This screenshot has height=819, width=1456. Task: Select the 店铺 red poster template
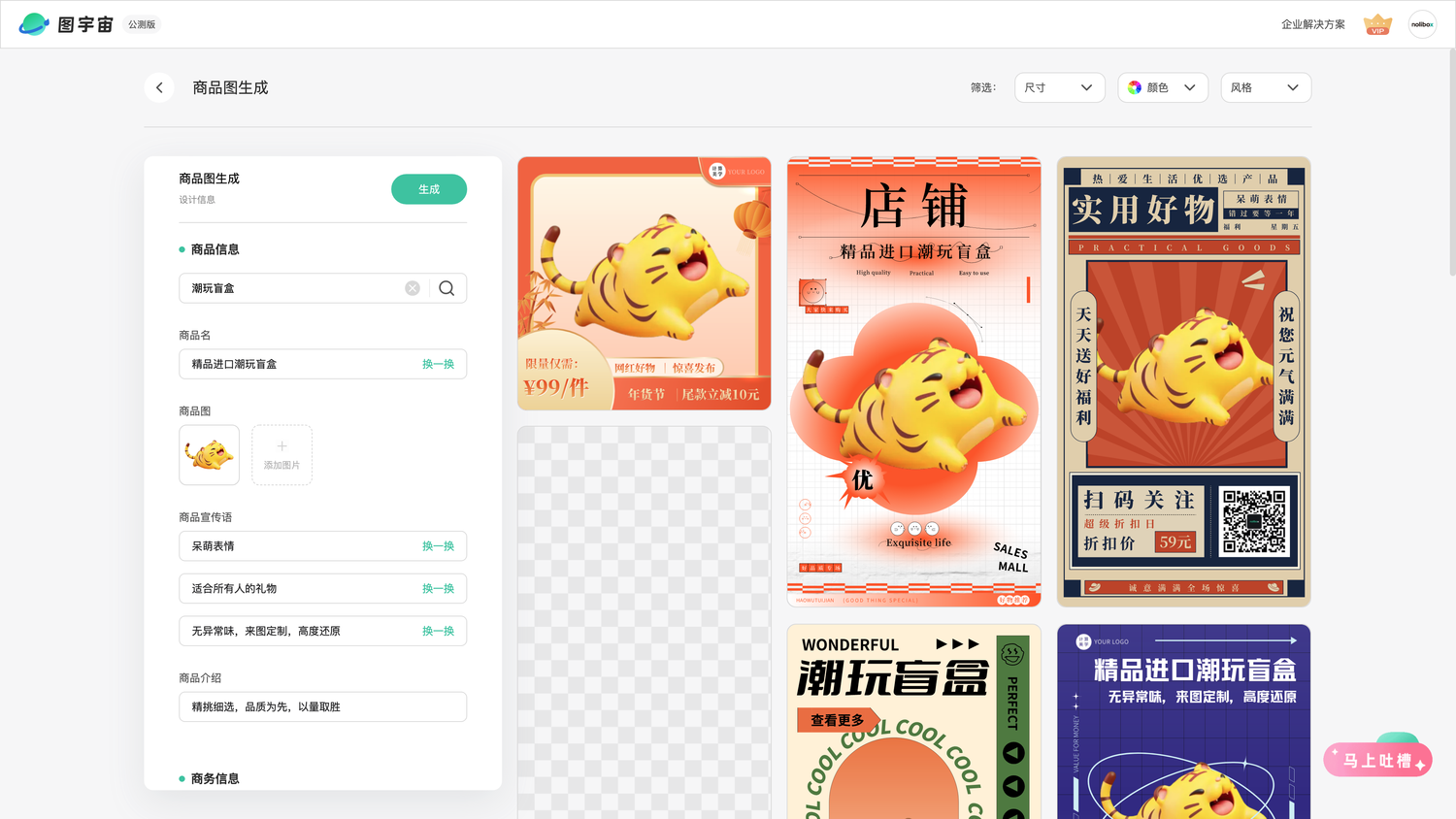(913, 382)
